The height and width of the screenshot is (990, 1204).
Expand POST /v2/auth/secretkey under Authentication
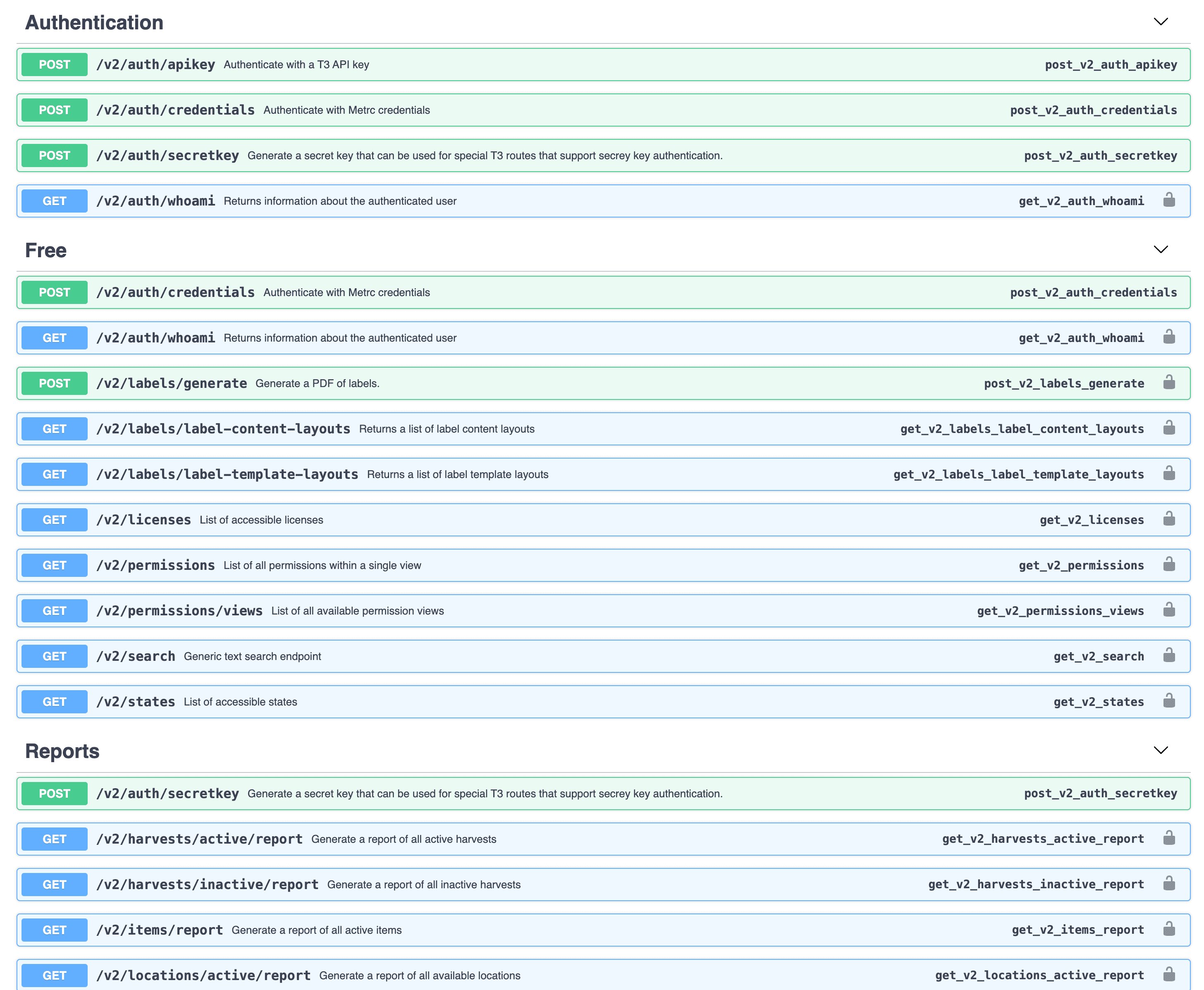tap(167, 155)
